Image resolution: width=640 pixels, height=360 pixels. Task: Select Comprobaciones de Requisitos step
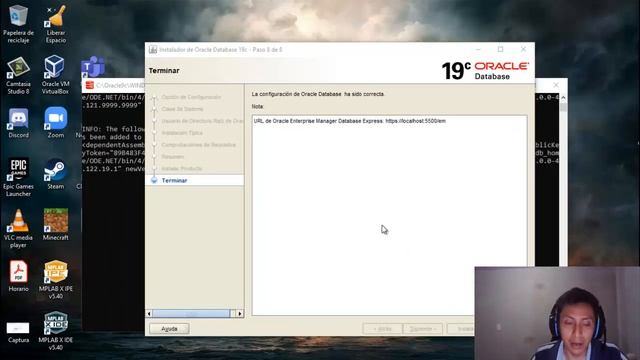coord(198,145)
